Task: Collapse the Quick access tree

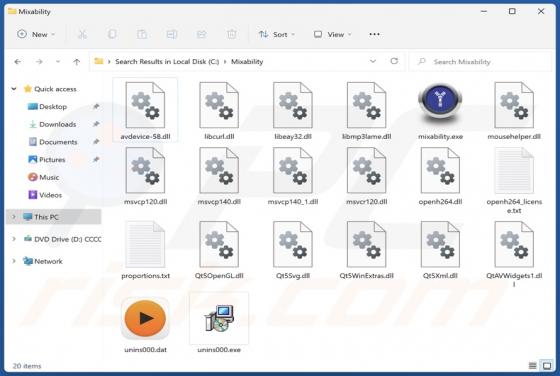Action: click(x=14, y=89)
